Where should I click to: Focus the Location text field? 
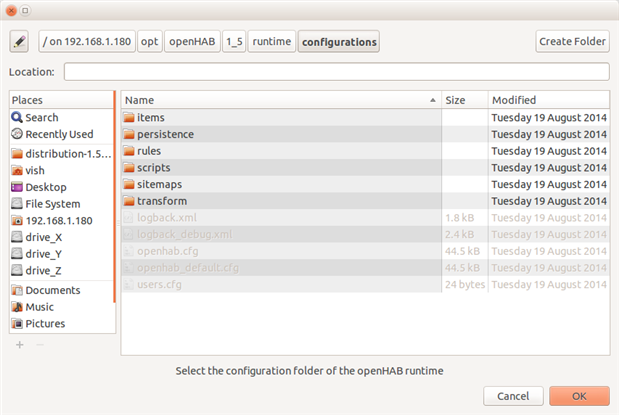[x=337, y=71]
